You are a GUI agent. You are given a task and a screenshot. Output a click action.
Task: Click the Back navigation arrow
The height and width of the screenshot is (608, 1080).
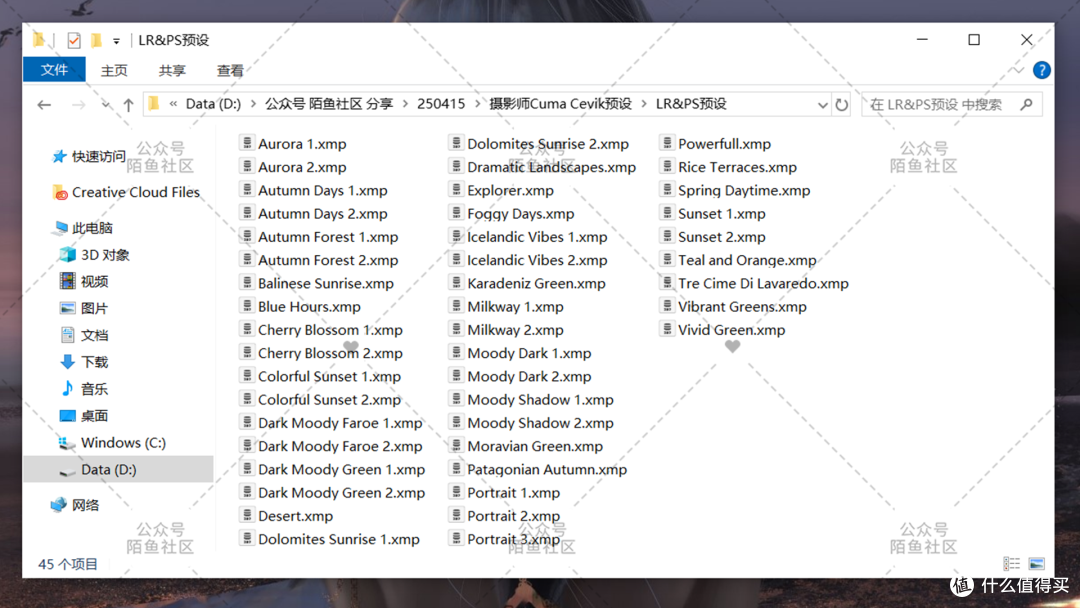pyautogui.click(x=44, y=105)
